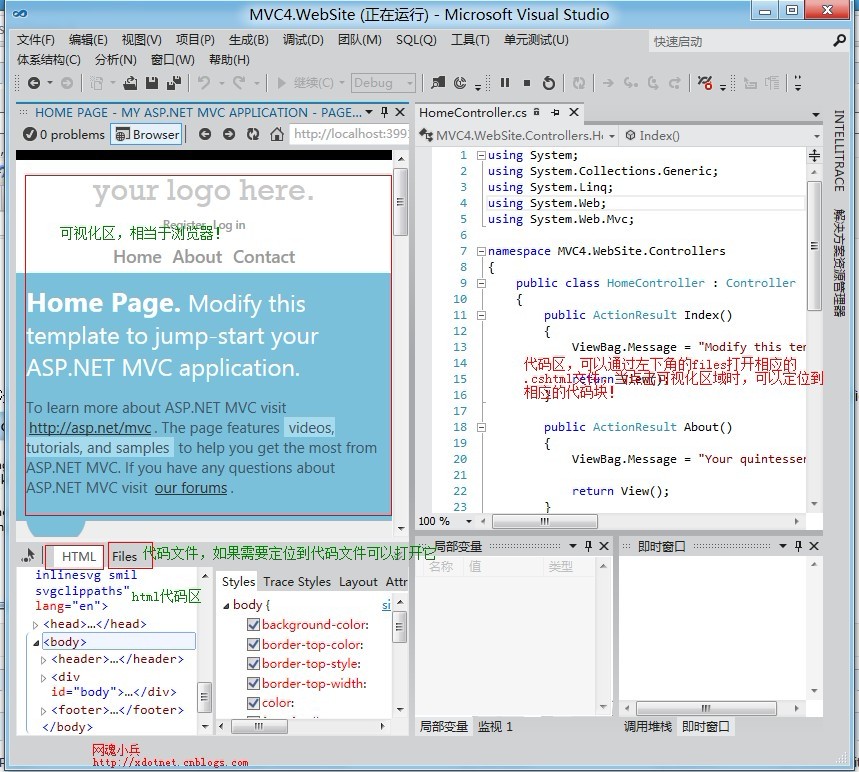859x772 pixels.
Task: Uncheck the border-top-color style
Action: (x=253, y=644)
